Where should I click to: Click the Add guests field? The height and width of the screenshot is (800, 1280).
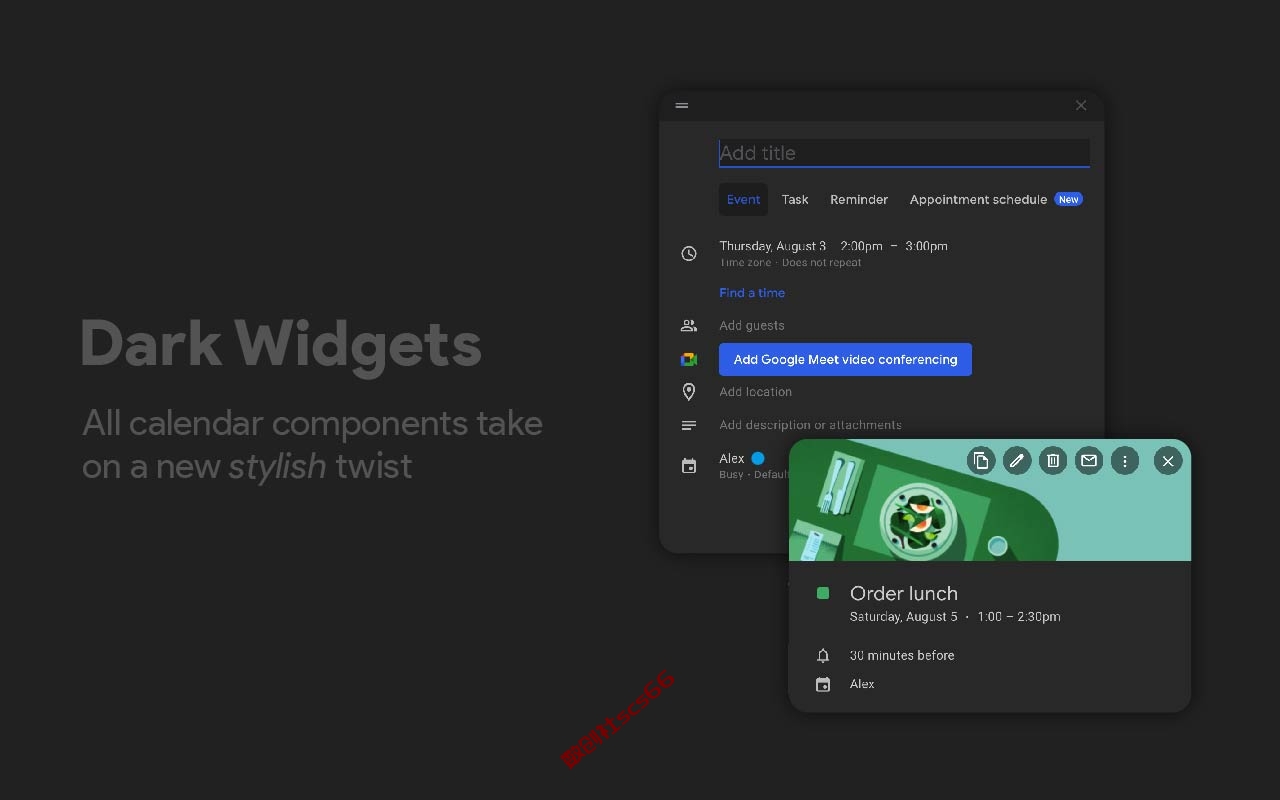point(752,325)
